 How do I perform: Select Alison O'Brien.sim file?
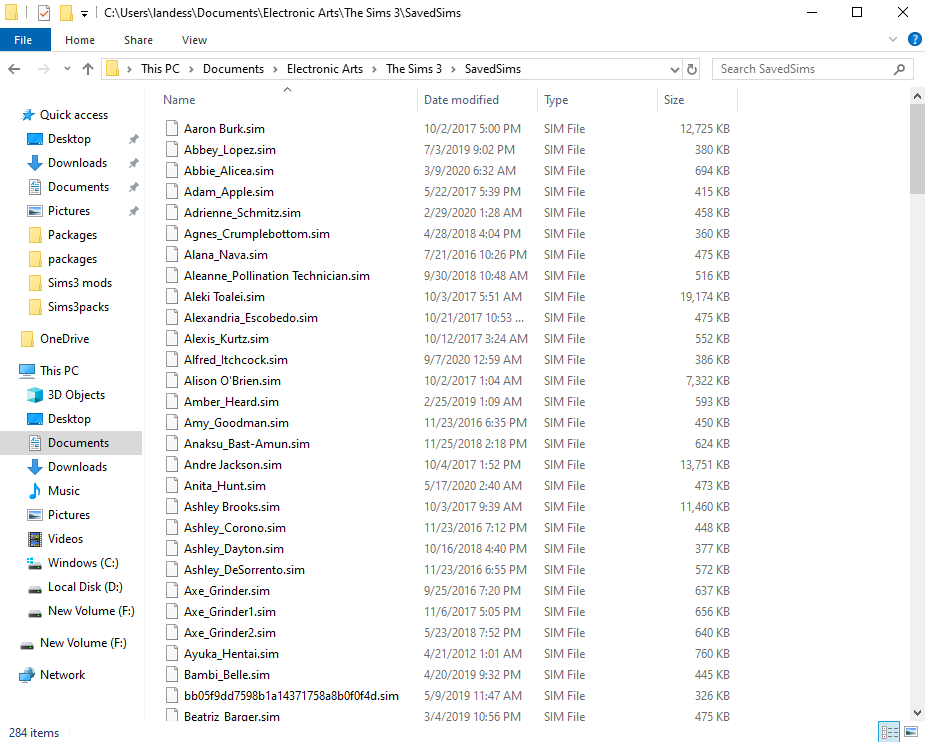[x=232, y=381]
